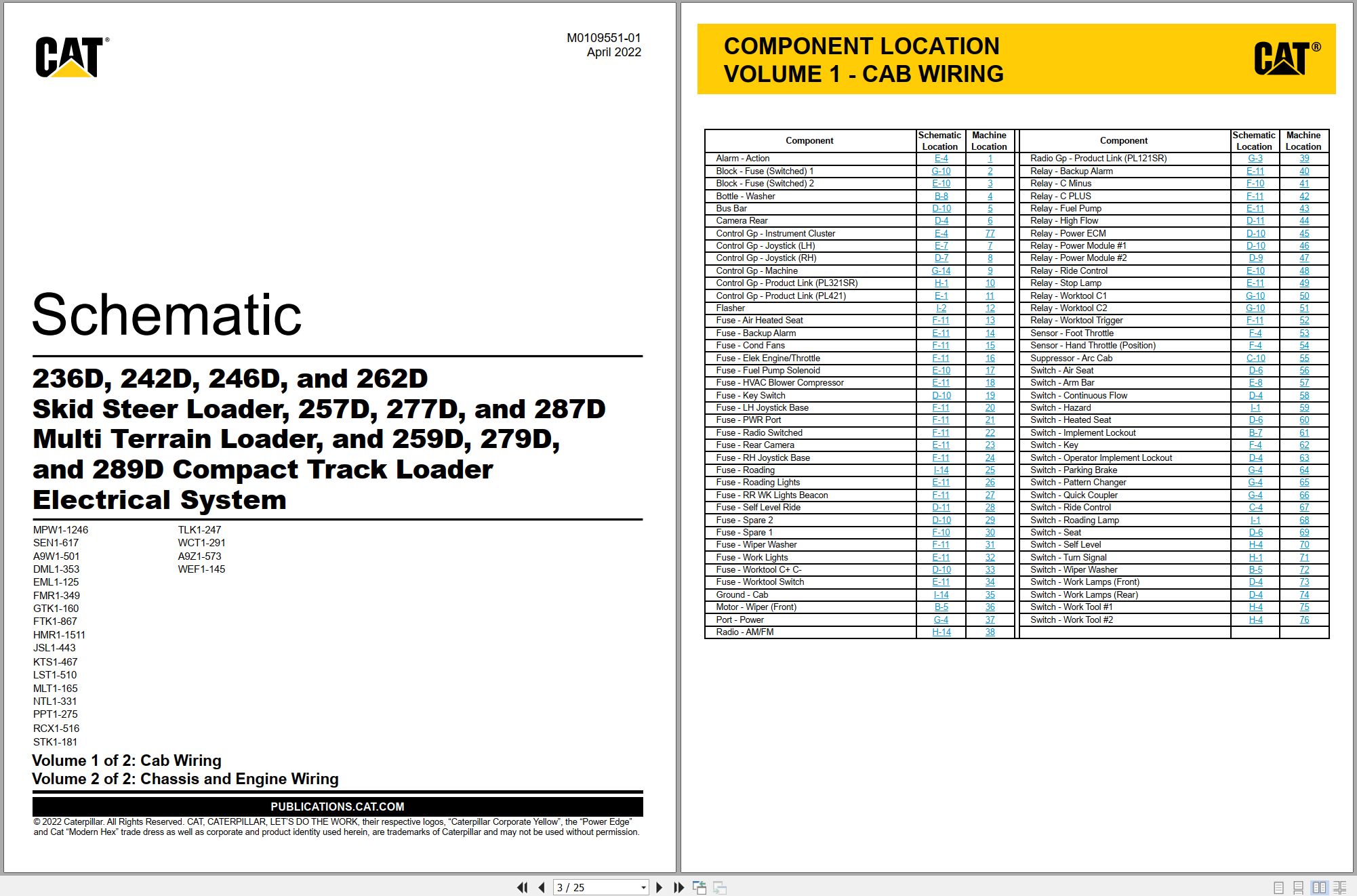1357x896 pixels.
Task: Click the grayed next view icon
Action: (x=720, y=887)
